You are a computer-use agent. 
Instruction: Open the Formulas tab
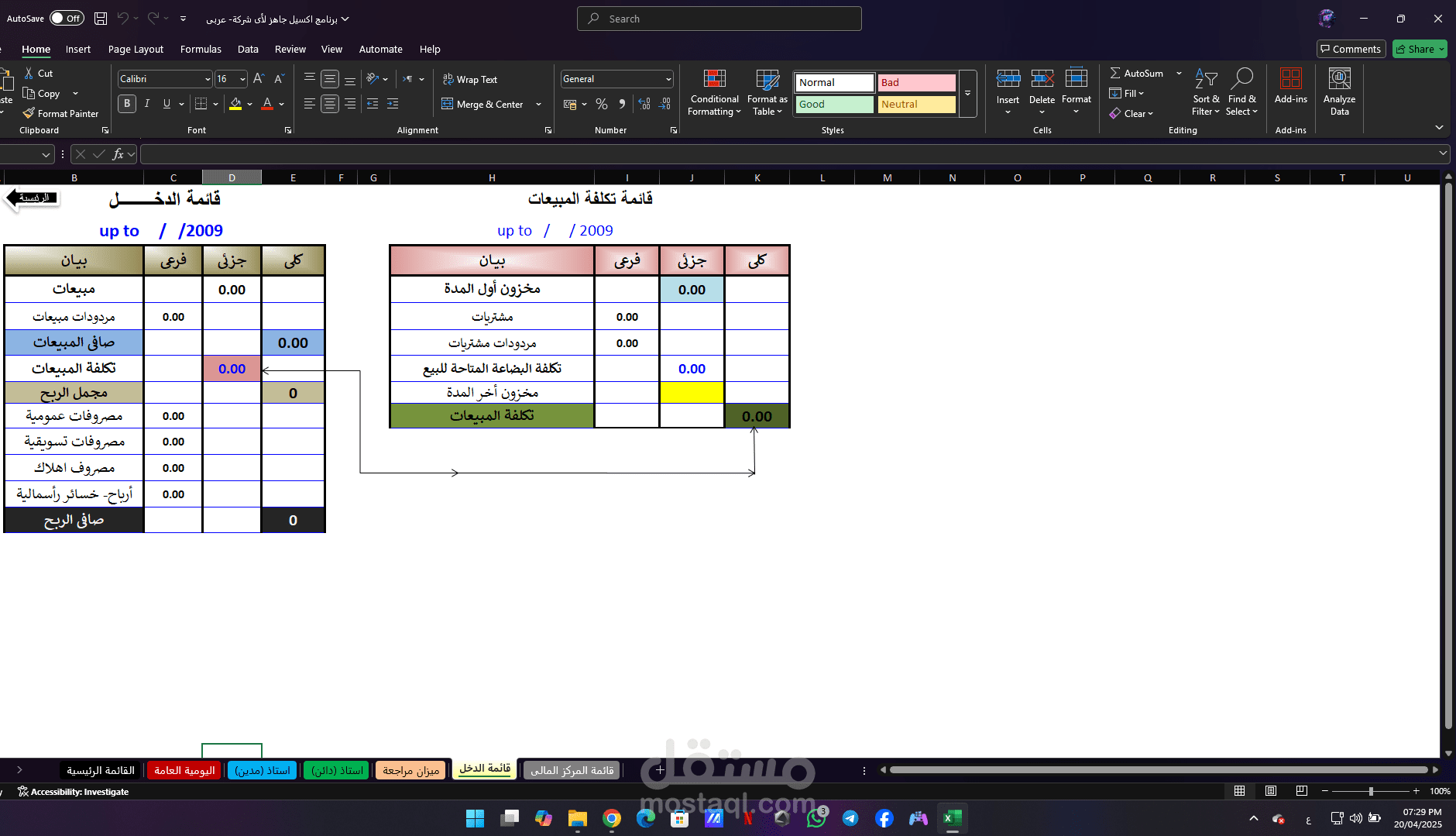point(201,49)
